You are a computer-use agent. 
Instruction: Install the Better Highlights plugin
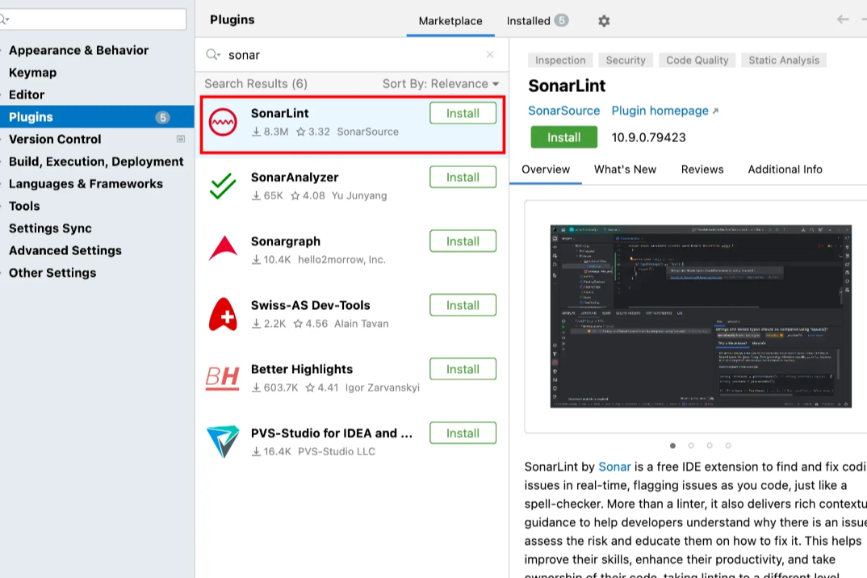tap(463, 369)
